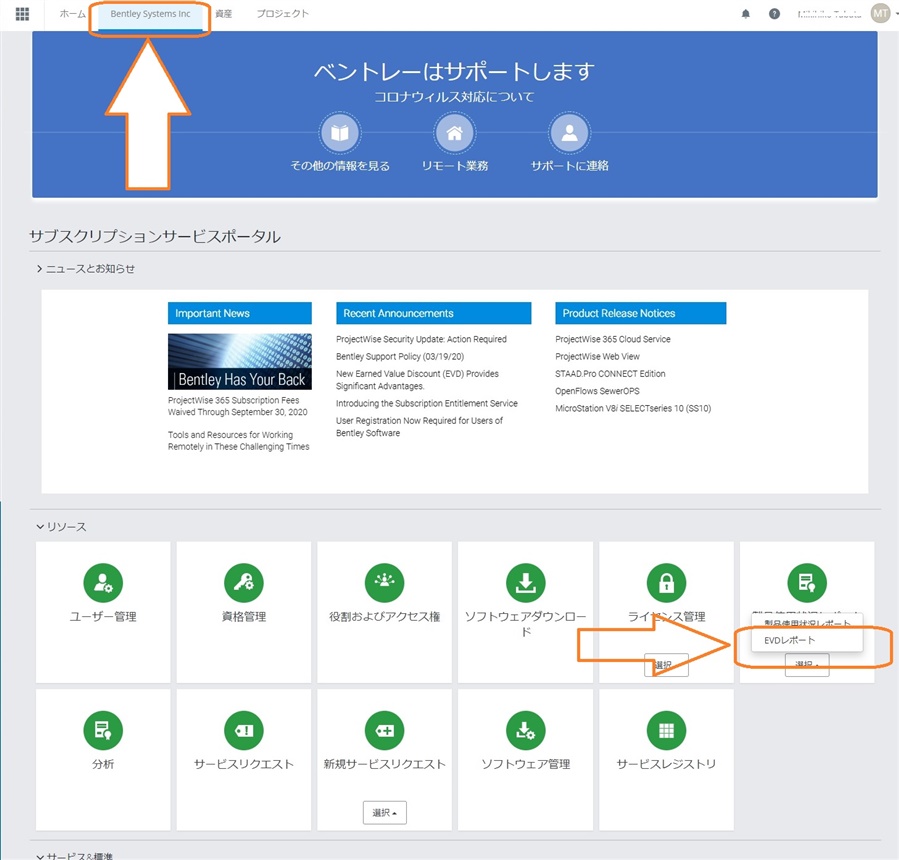The image size is (899, 860).
Task: Switch to 資産 tab
Action: pyautogui.click(x=224, y=14)
